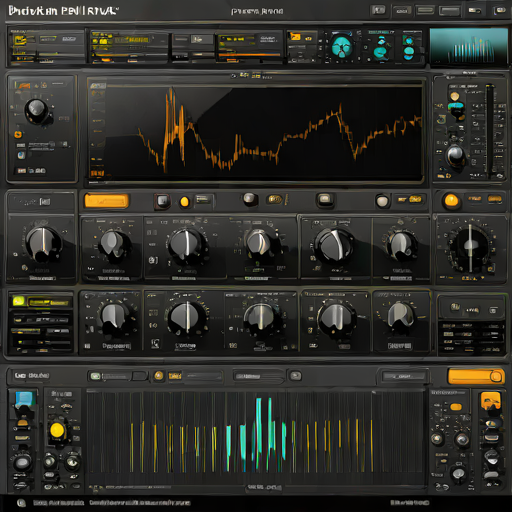
Task: Click the chrome knob in the panel right of the waveform
Action: (455, 156)
